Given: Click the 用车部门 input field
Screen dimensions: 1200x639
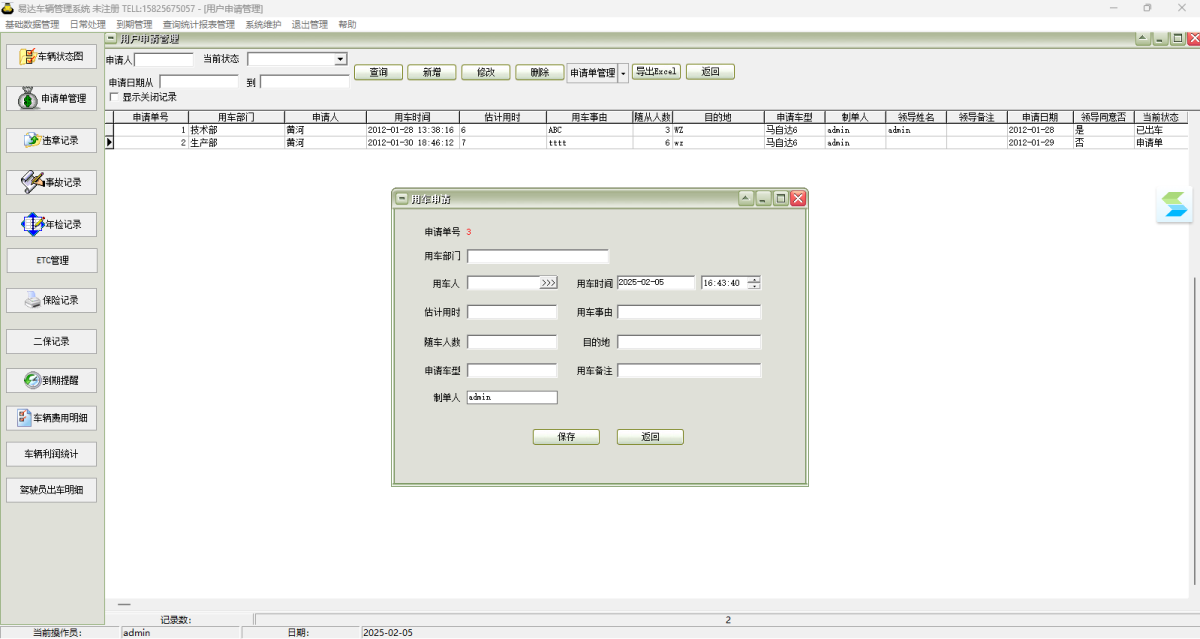Looking at the screenshot, I should (537, 256).
